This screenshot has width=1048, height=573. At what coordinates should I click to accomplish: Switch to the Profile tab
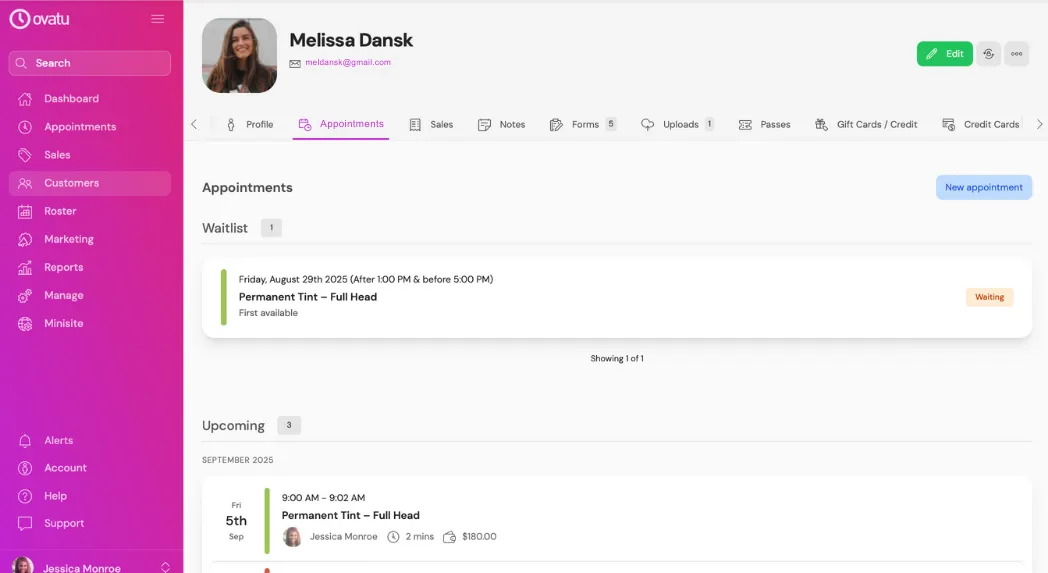pyautogui.click(x=250, y=124)
